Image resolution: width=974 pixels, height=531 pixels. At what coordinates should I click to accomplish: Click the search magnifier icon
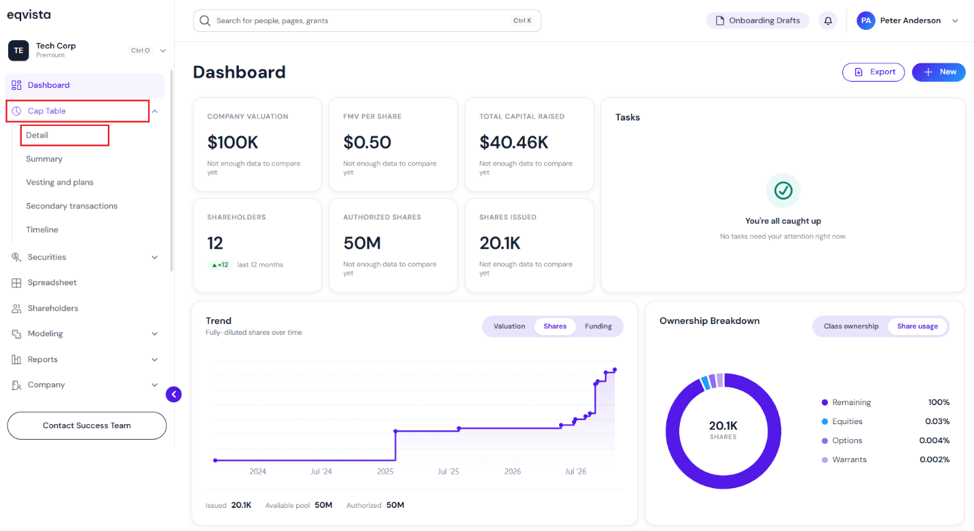pyautogui.click(x=204, y=20)
